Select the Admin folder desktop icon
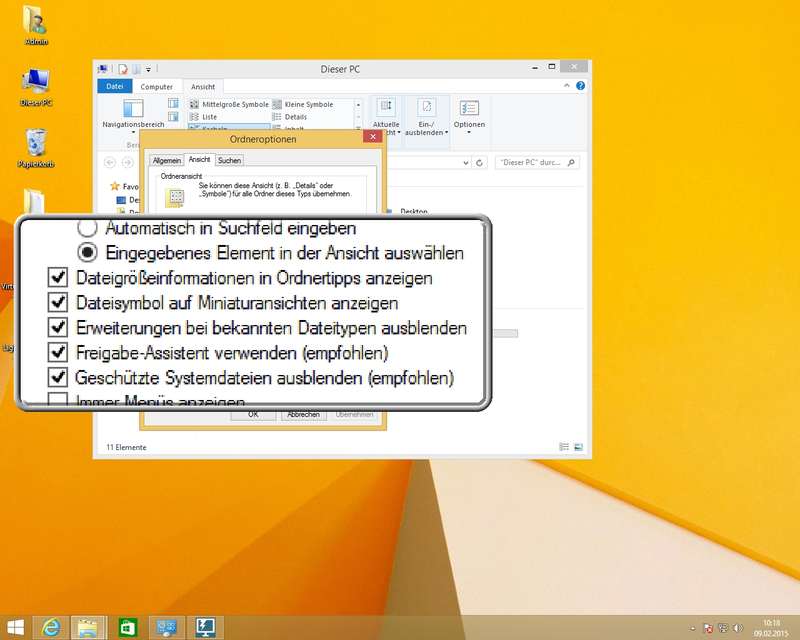This screenshot has height=640, width=800. (35, 25)
